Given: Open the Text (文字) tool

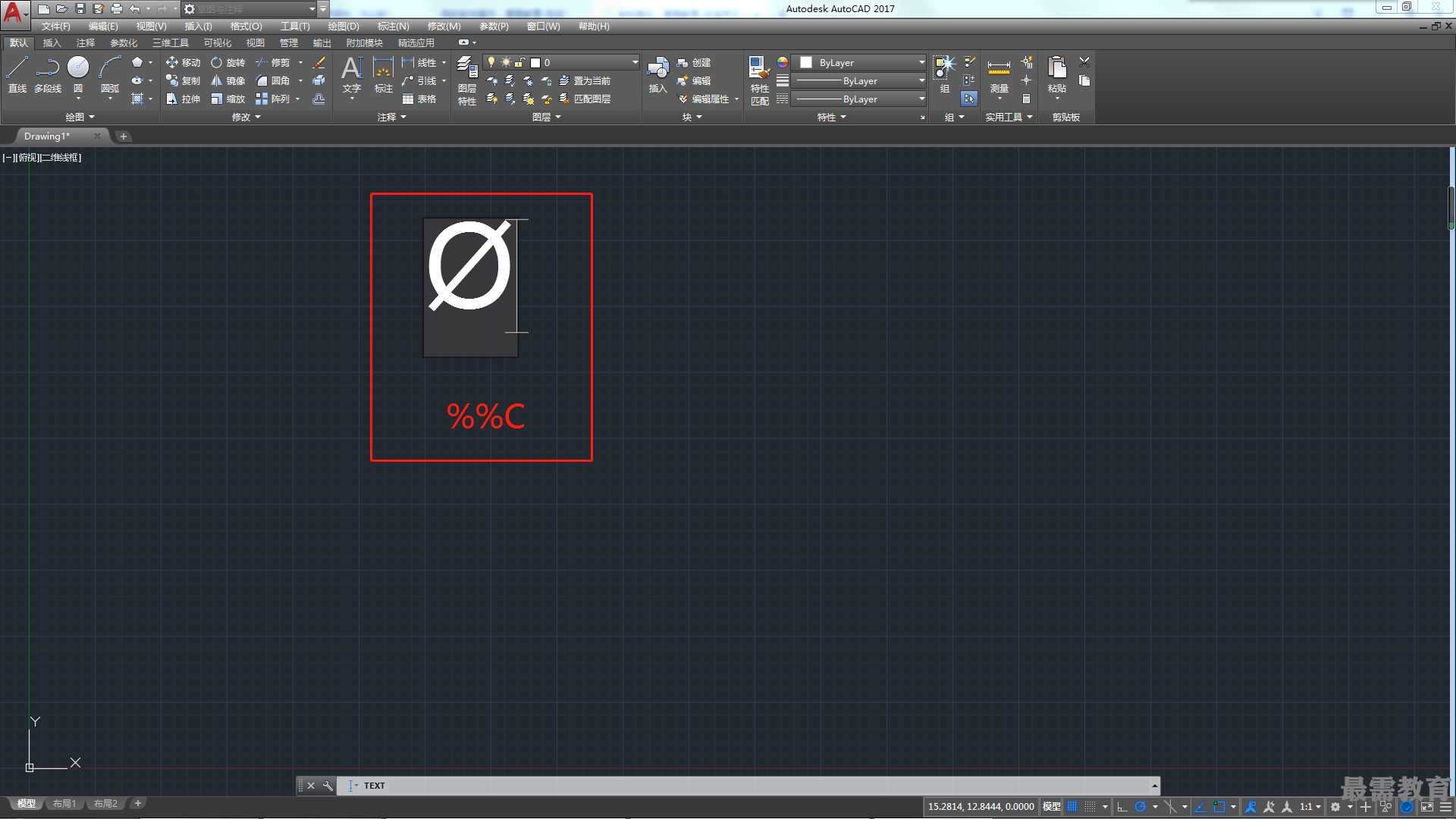Looking at the screenshot, I should (x=352, y=75).
